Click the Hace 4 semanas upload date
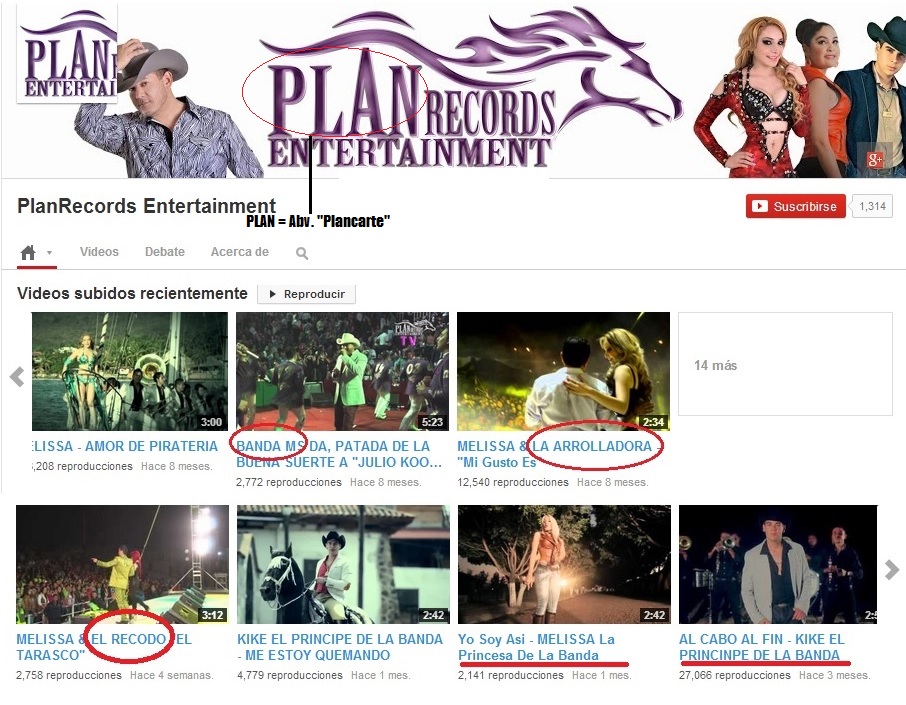 pos(172,675)
